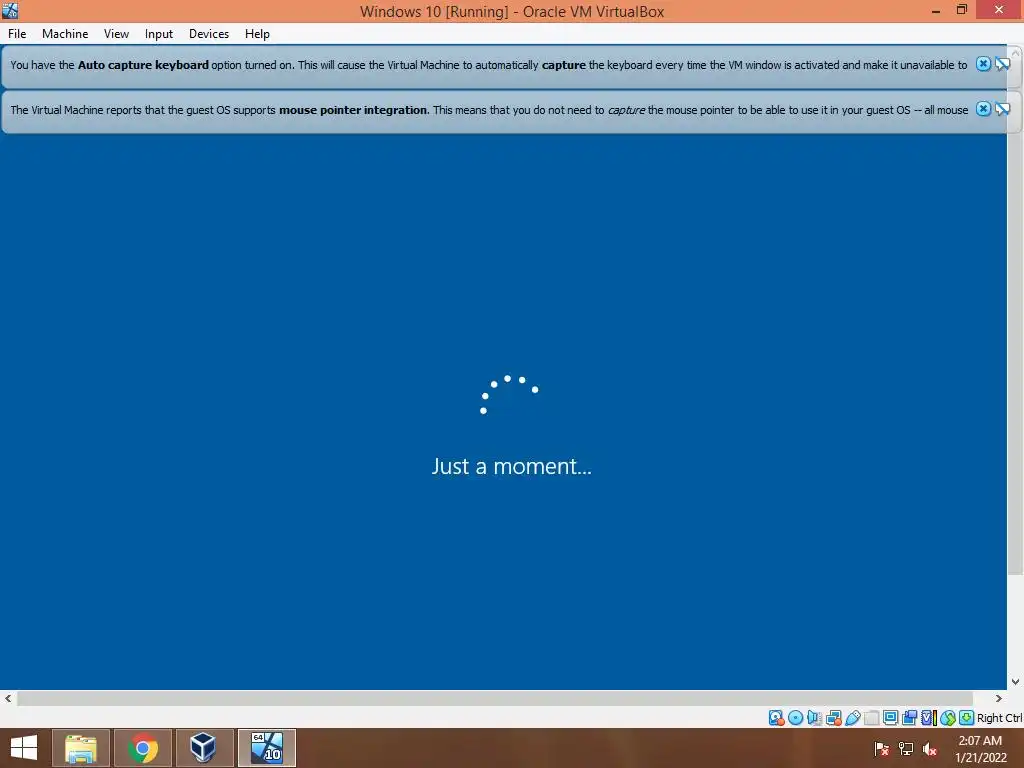1024x768 pixels.
Task: Click the shared folders status icon
Action: coord(871,718)
